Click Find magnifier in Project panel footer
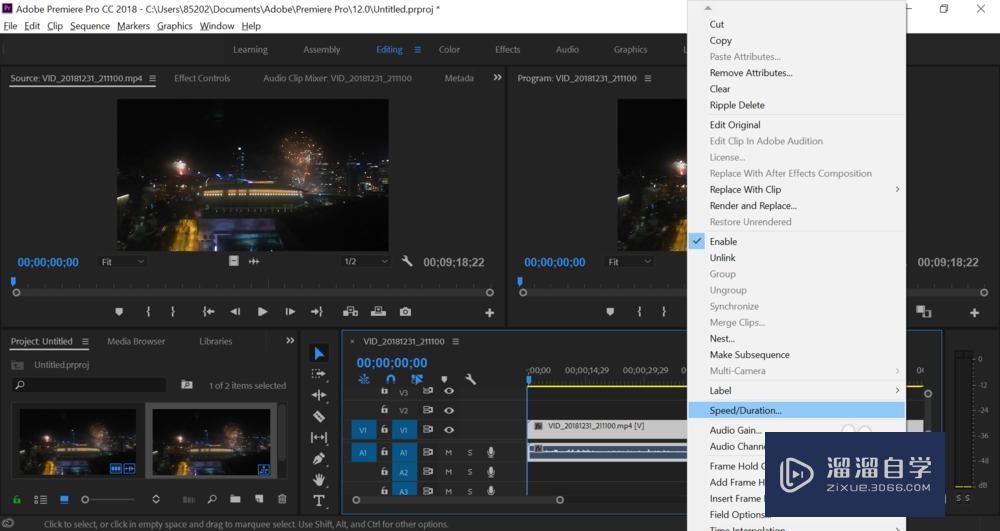The height and width of the screenshot is (531, 1000). [x=212, y=499]
